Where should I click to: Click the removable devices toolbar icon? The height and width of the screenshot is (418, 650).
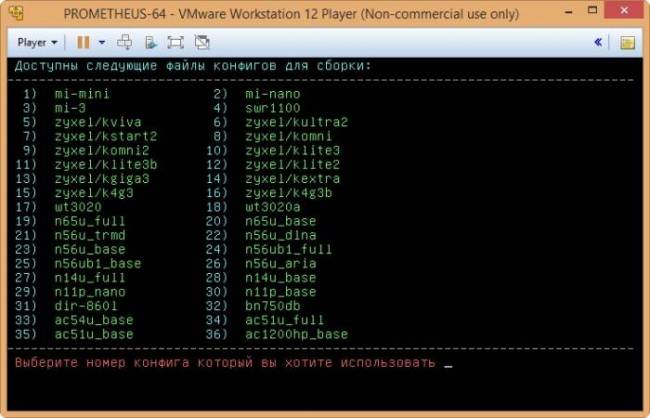pos(151,42)
